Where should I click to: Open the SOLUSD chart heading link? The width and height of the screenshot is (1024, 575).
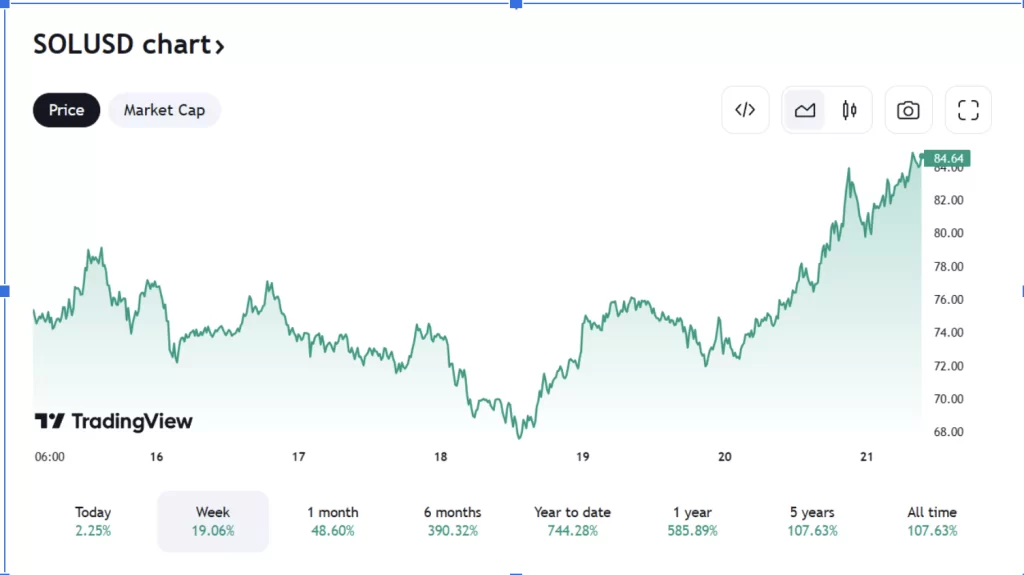[121, 44]
